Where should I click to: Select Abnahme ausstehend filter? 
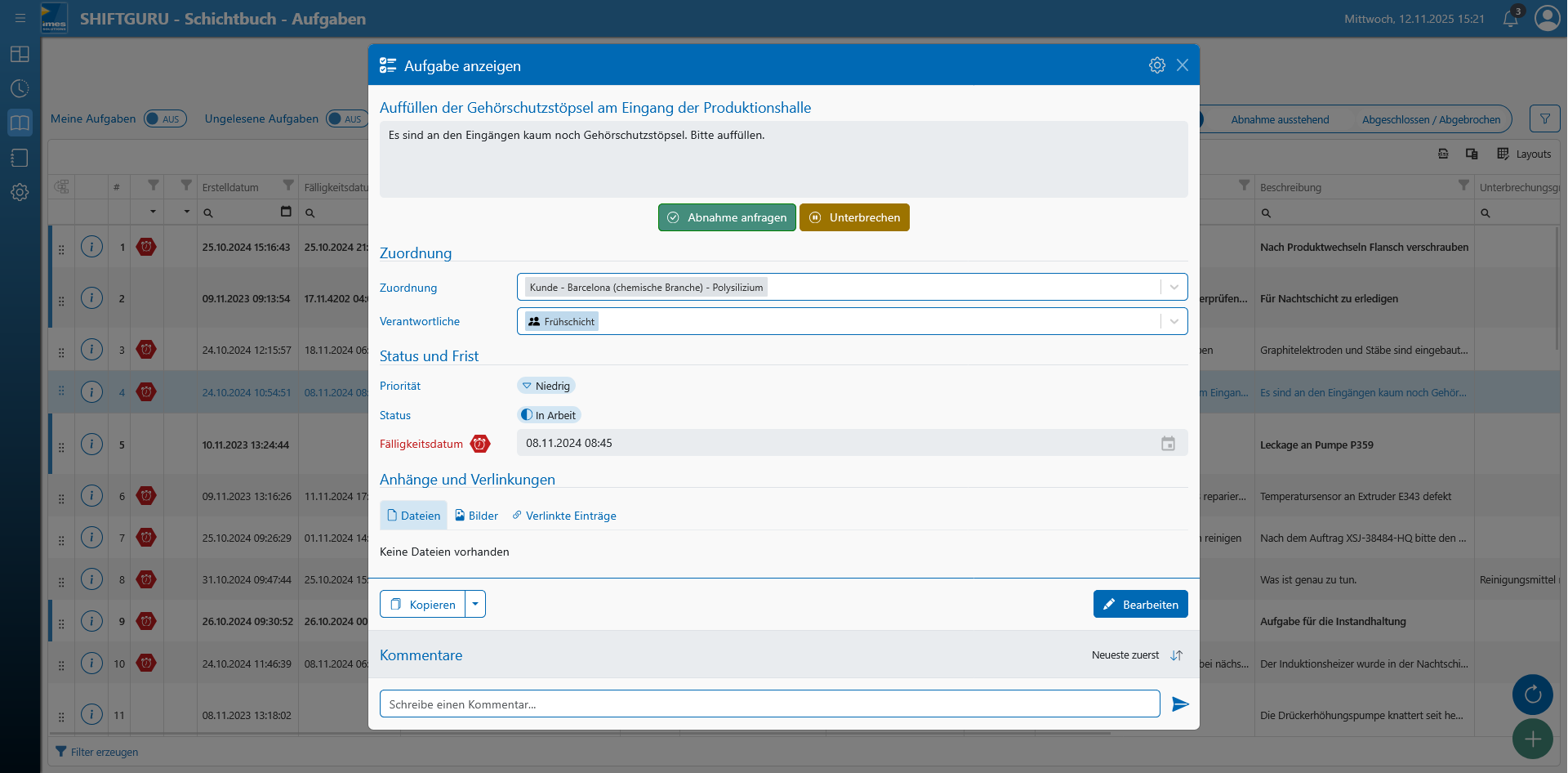click(1279, 120)
